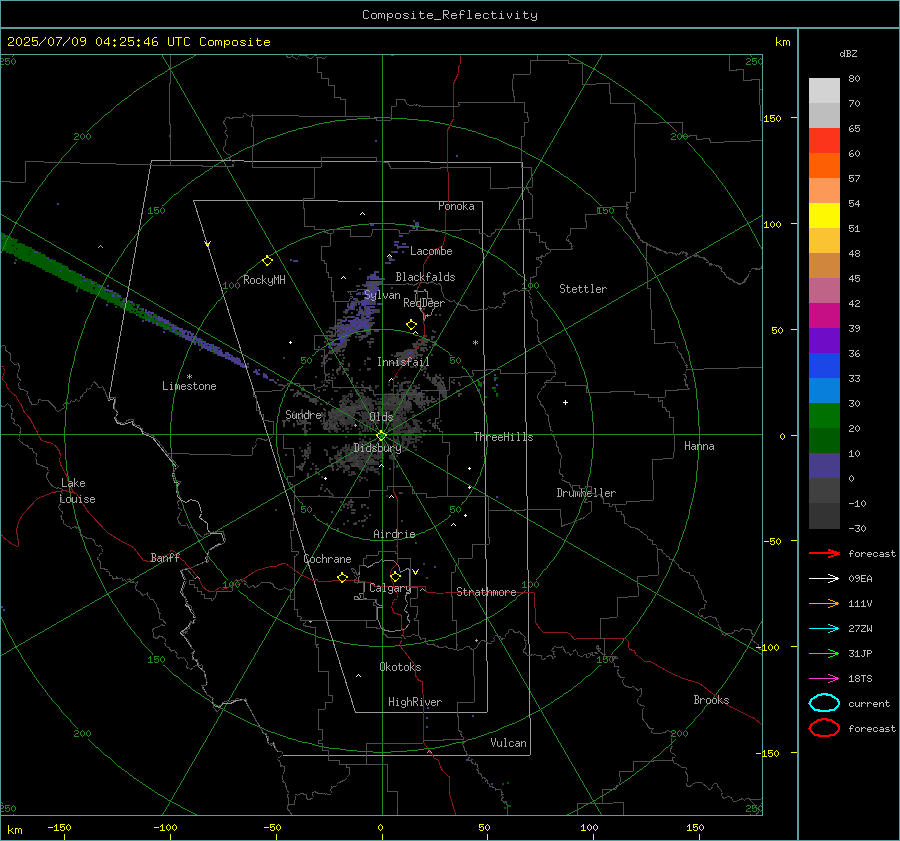Select the yellow 51 dBZ color swatch
Viewport: 900px width, 841px height.
tap(824, 215)
